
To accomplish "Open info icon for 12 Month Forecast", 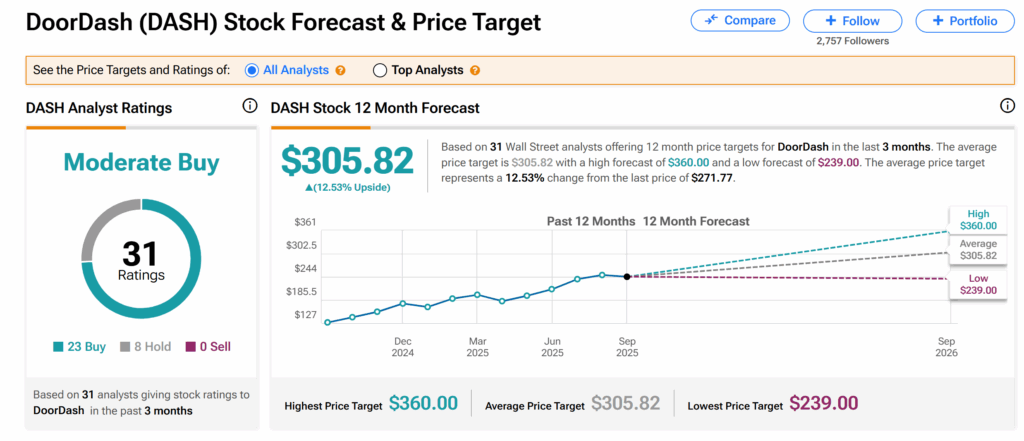I will point(1008,107).
